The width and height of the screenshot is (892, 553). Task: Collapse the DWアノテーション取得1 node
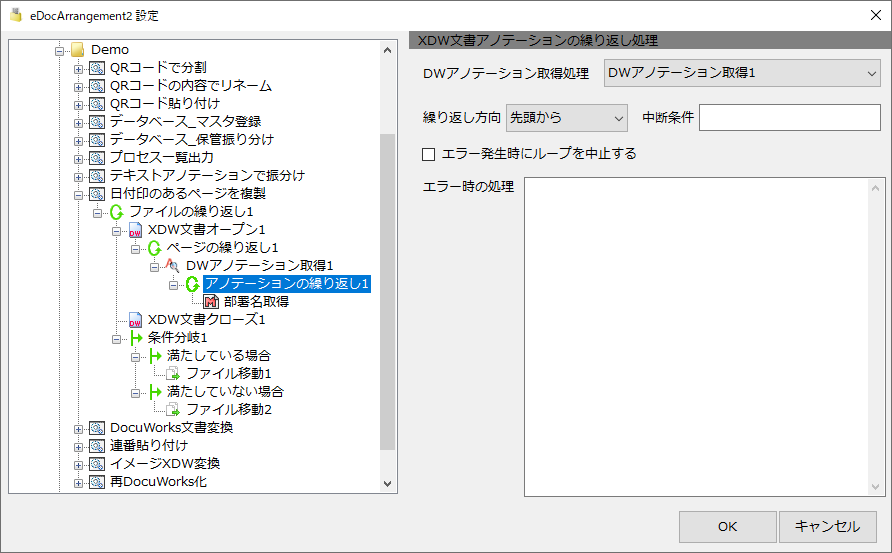pos(154,267)
